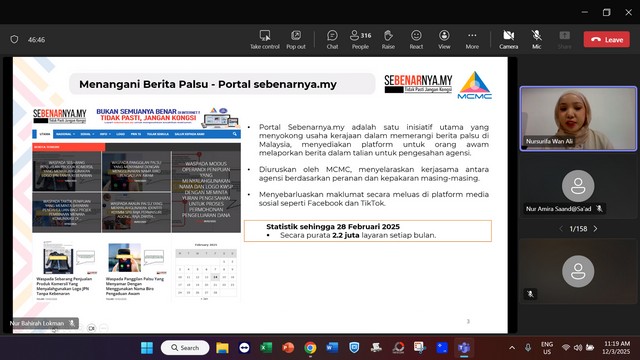The height and width of the screenshot is (360, 640).
Task: Open Microsoft Teams from the taskbar
Action: click(464, 348)
